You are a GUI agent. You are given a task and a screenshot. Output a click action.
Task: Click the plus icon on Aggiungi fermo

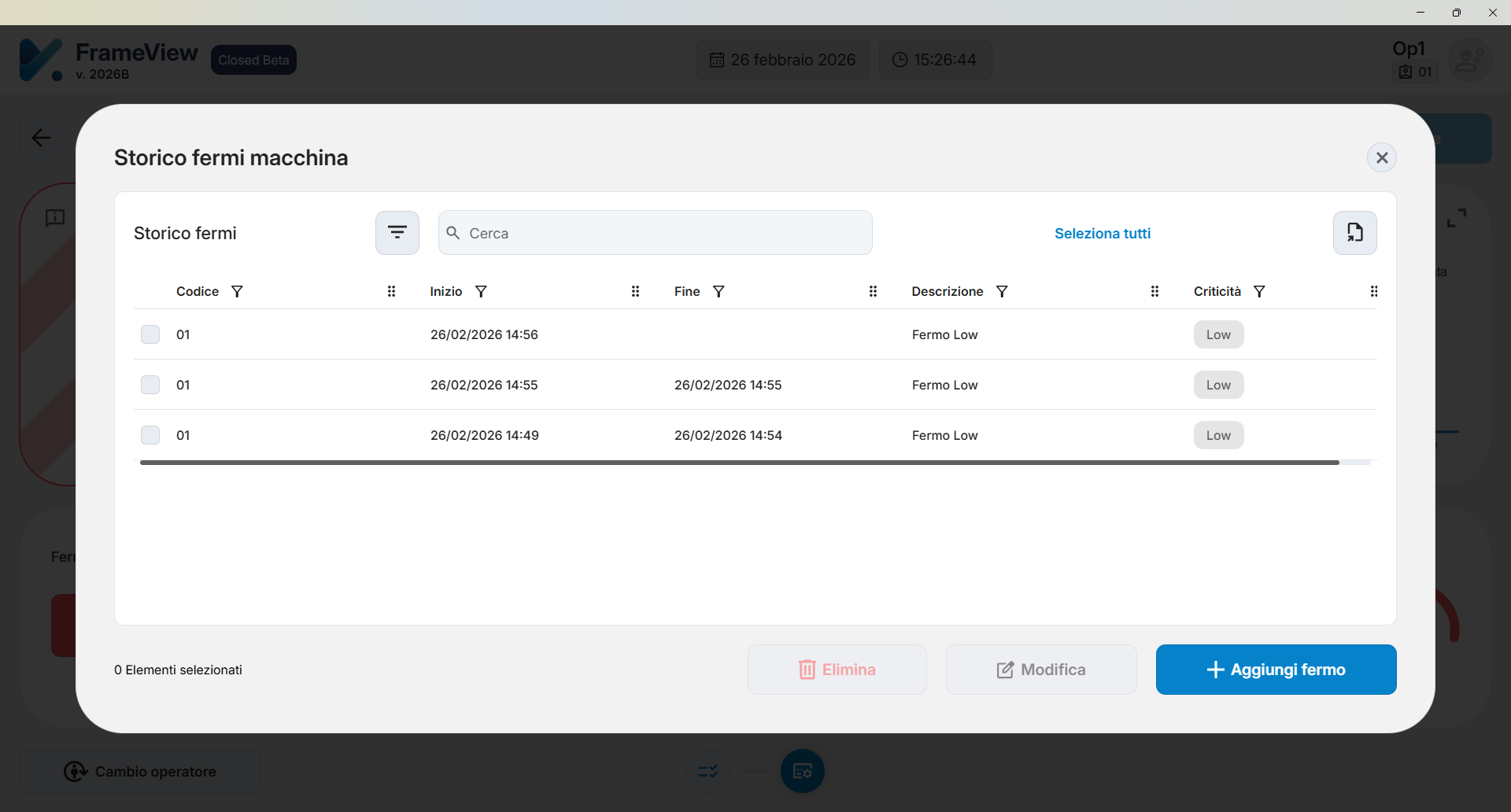coord(1215,670)
